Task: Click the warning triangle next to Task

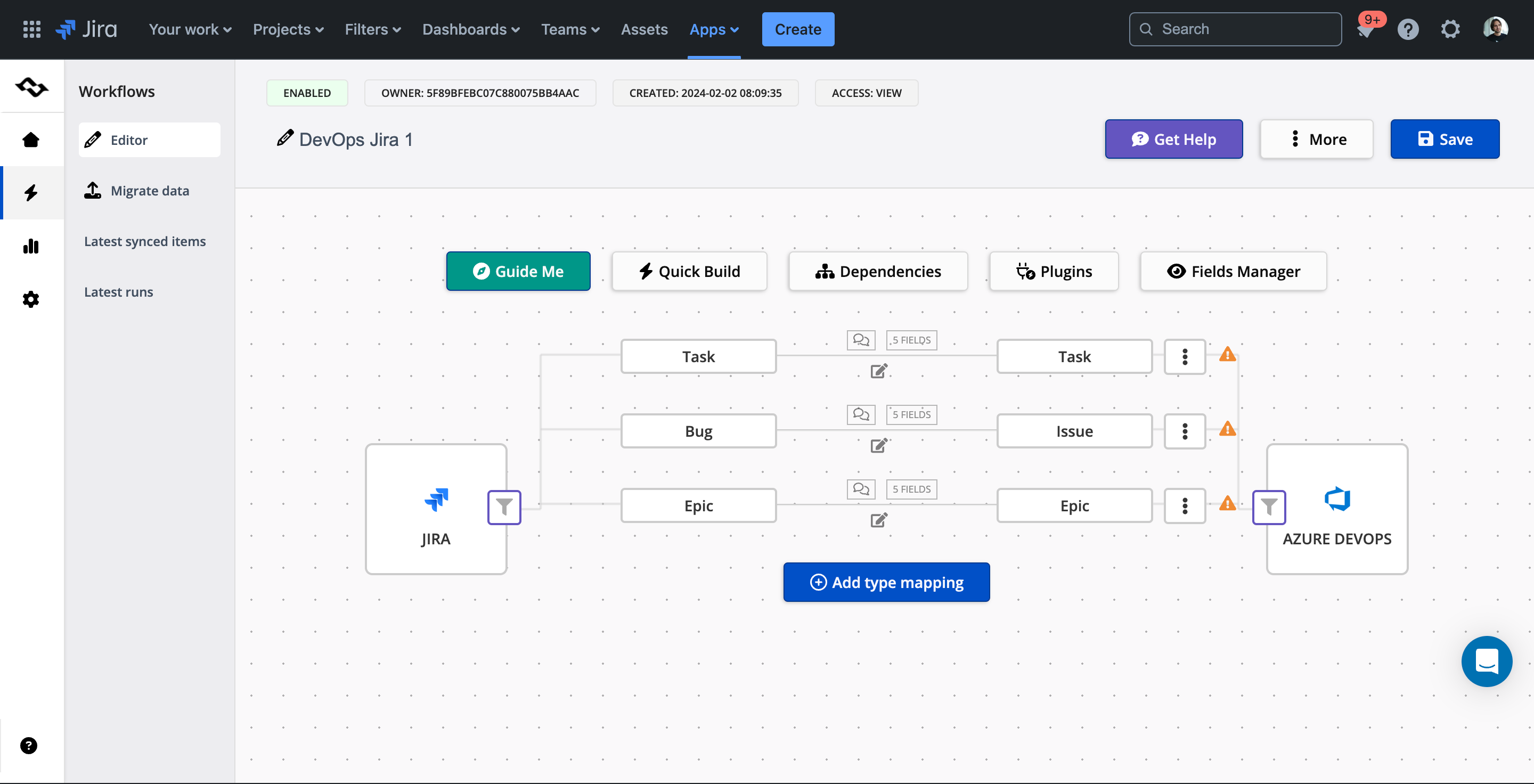Action: pos(1227,354)
